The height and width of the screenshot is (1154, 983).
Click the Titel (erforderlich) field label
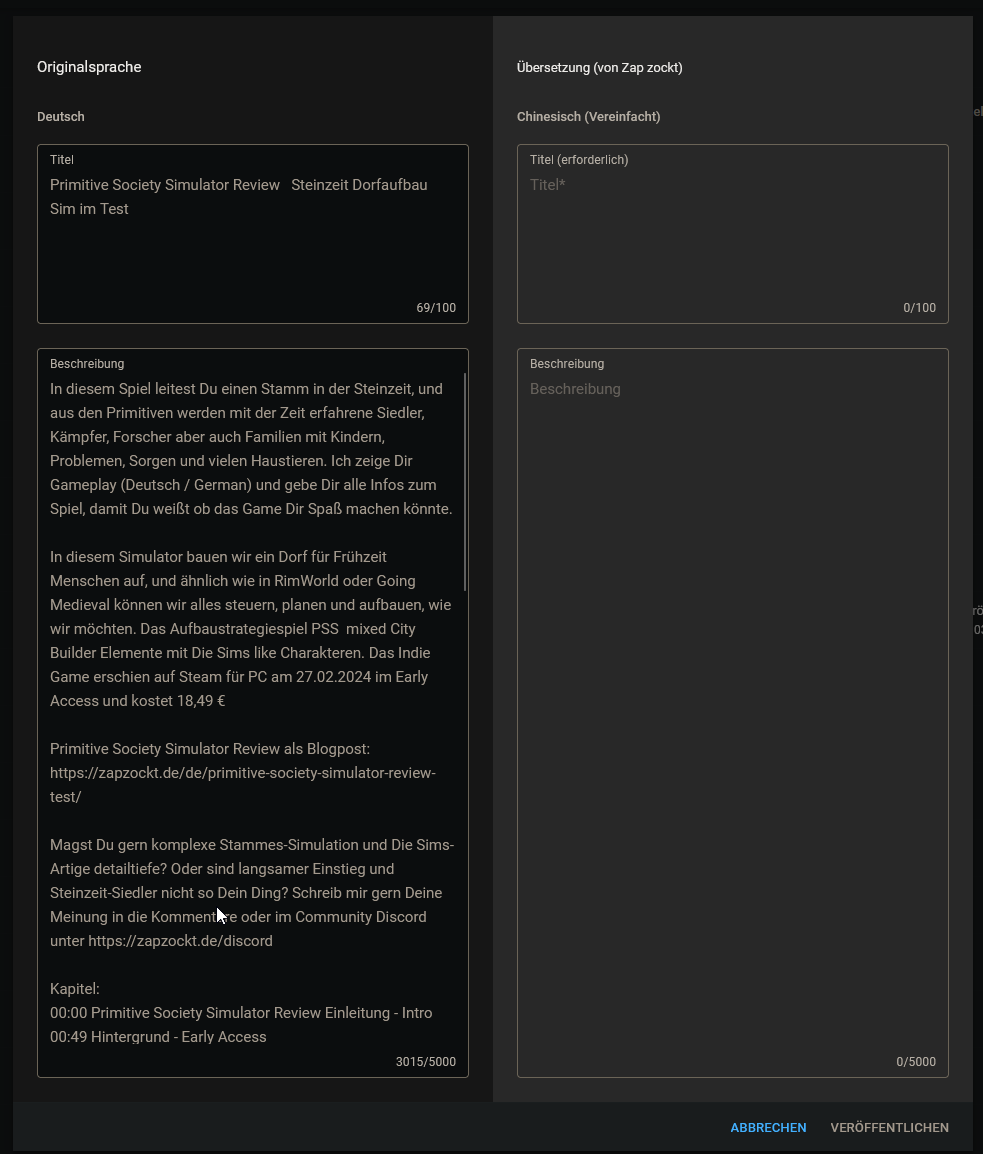tap(579, 160)
